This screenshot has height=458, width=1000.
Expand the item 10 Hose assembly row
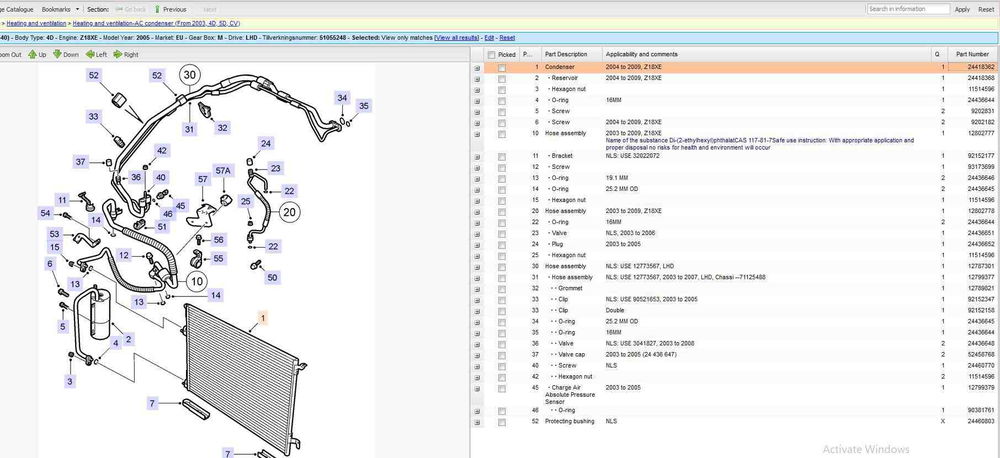pyautogui.click(x=477, y=133)
